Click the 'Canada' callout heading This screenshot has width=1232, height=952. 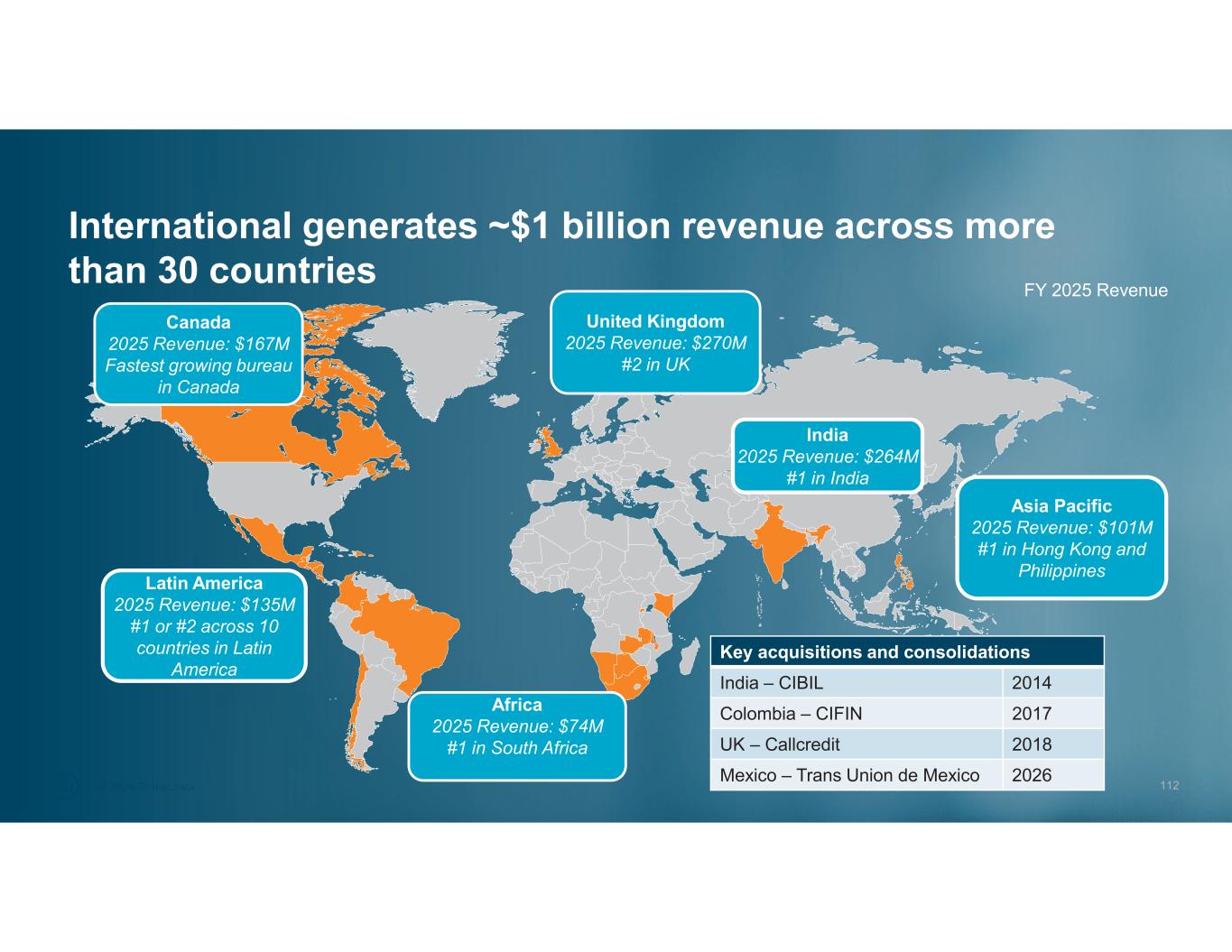(x=199, y=322)
